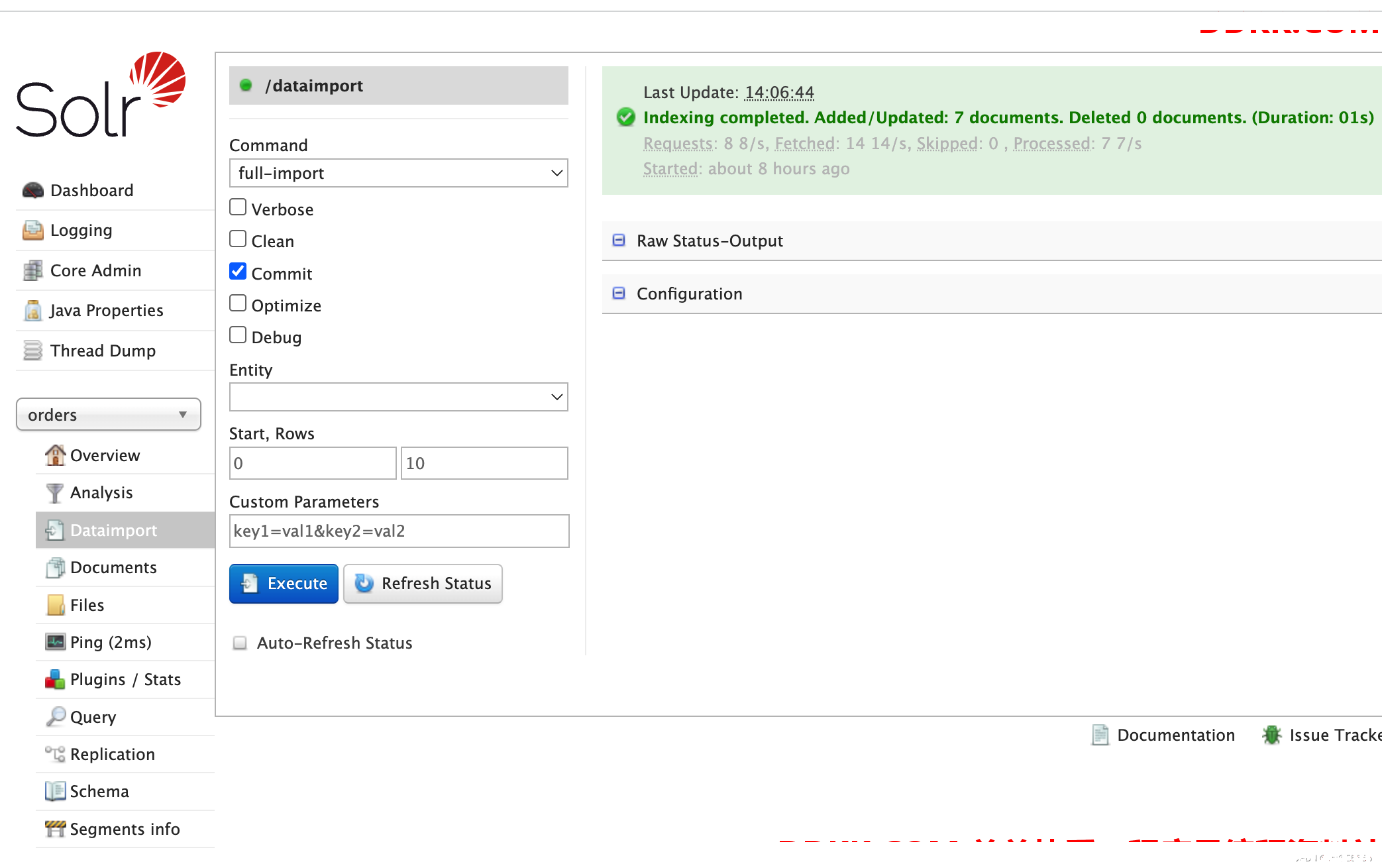Open the Entity dropdown
Viewport: 1382px width, 868px height.
pyautogui.click(x=399, y=397)
